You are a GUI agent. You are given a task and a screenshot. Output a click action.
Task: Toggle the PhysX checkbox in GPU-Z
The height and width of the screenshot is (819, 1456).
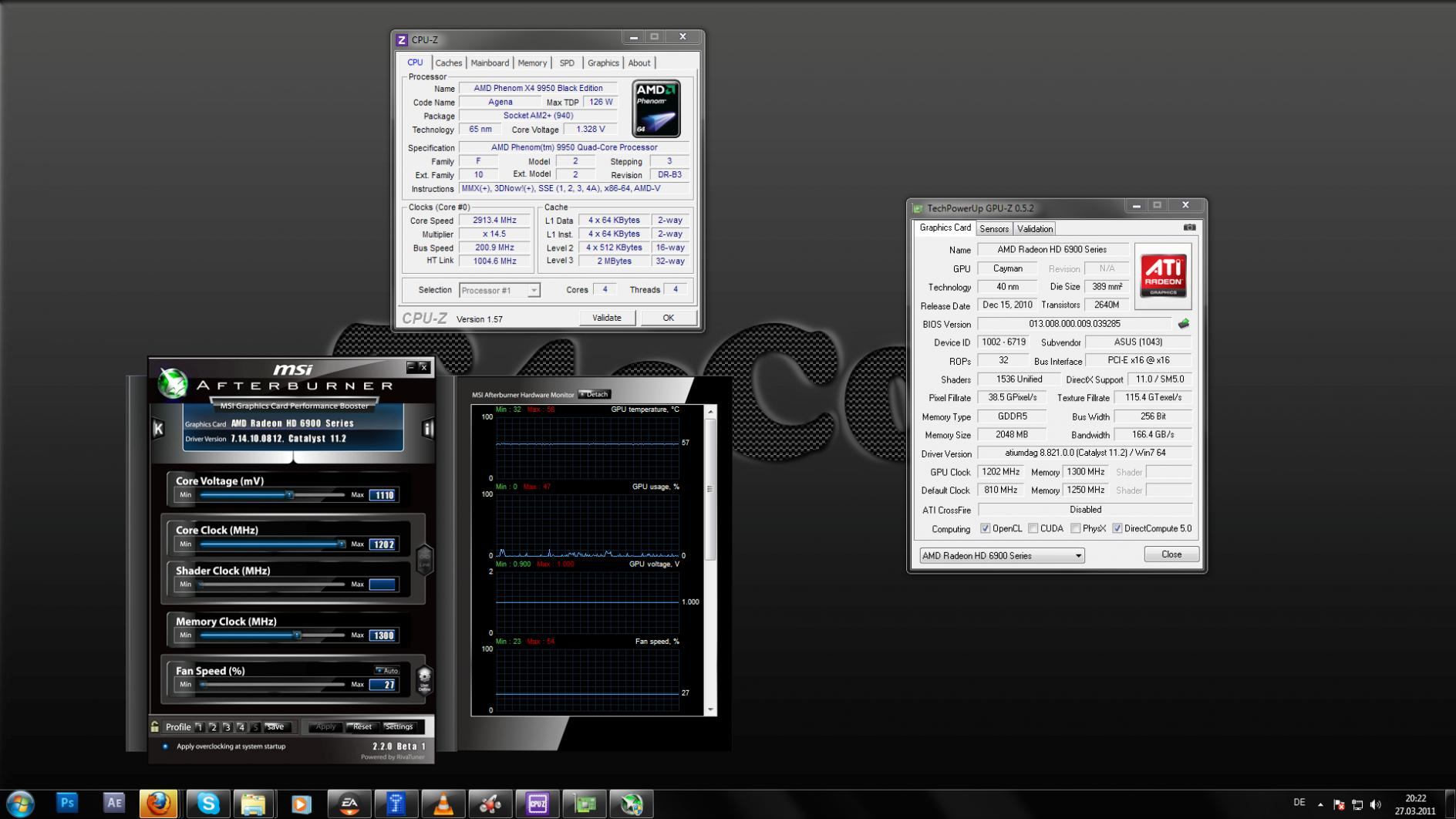coord(1075,528)
